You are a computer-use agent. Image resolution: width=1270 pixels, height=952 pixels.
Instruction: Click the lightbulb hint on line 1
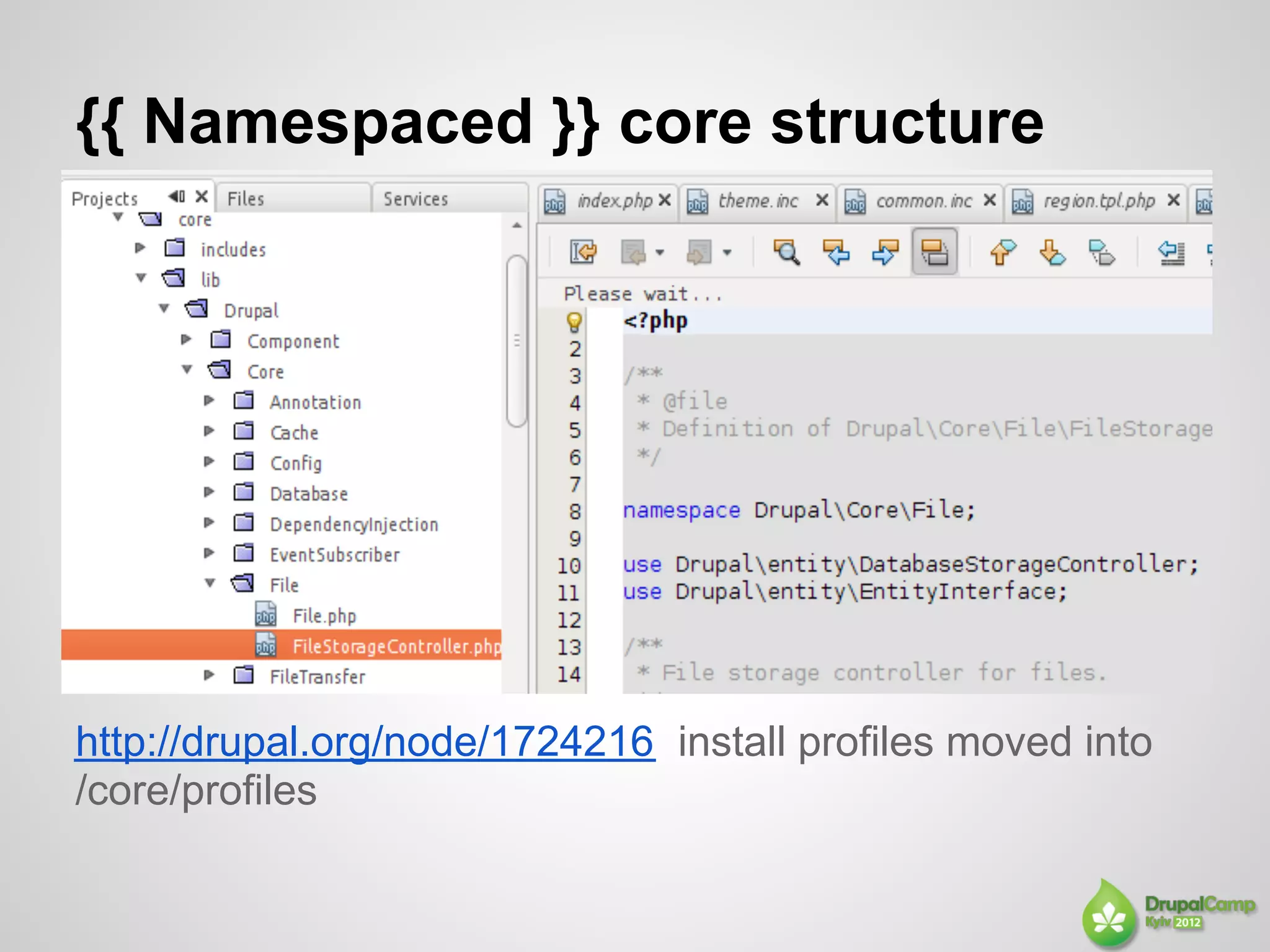pyautogui.click(x=574, y=322)
